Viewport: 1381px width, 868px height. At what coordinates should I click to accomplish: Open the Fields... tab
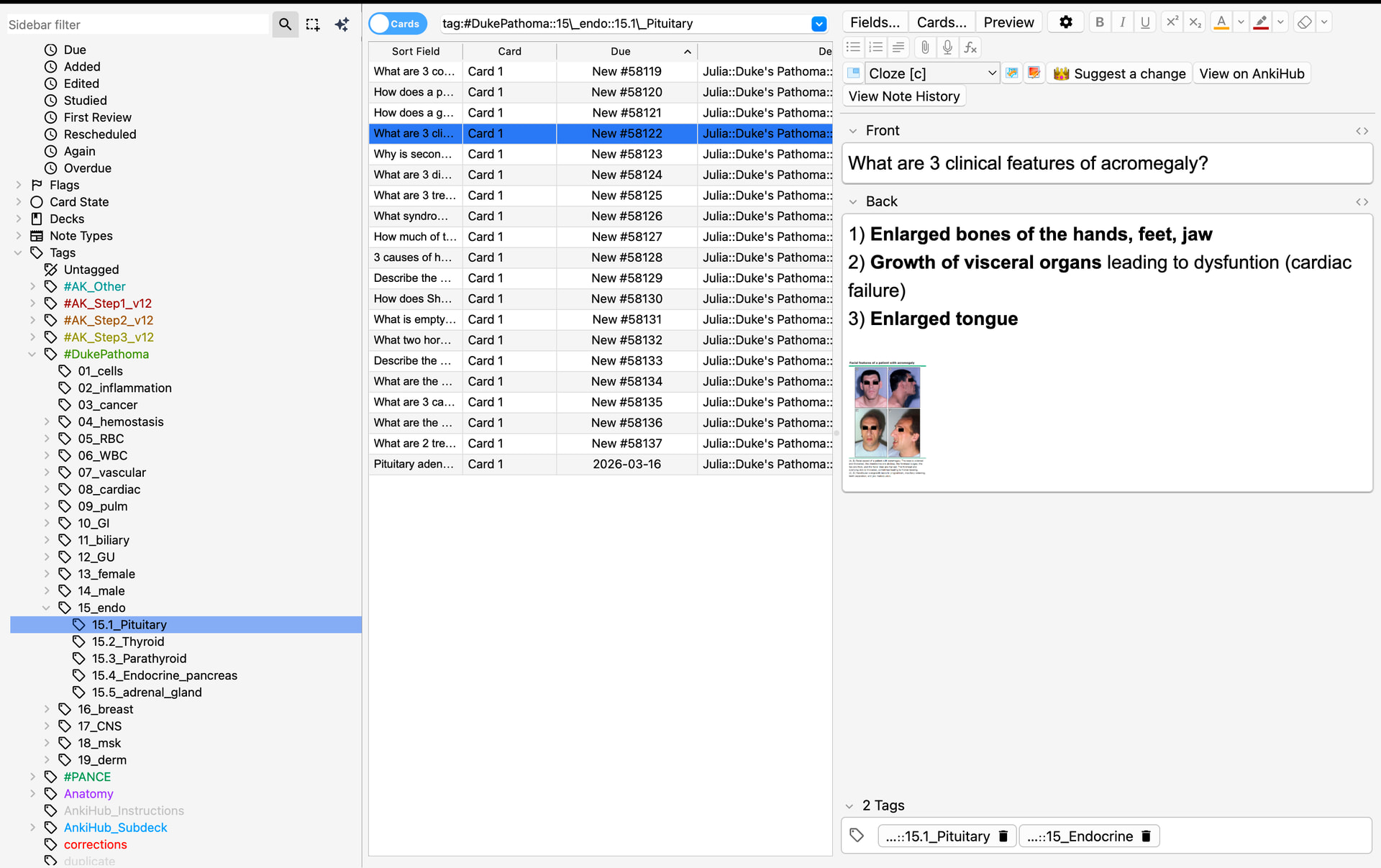(875, 22)
